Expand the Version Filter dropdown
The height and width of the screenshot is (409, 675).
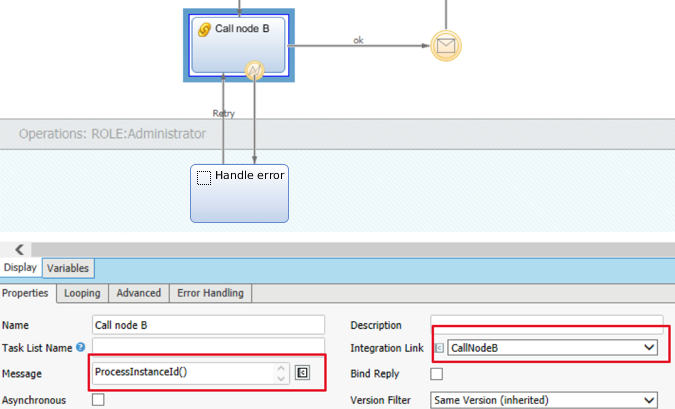pos(544,399)
